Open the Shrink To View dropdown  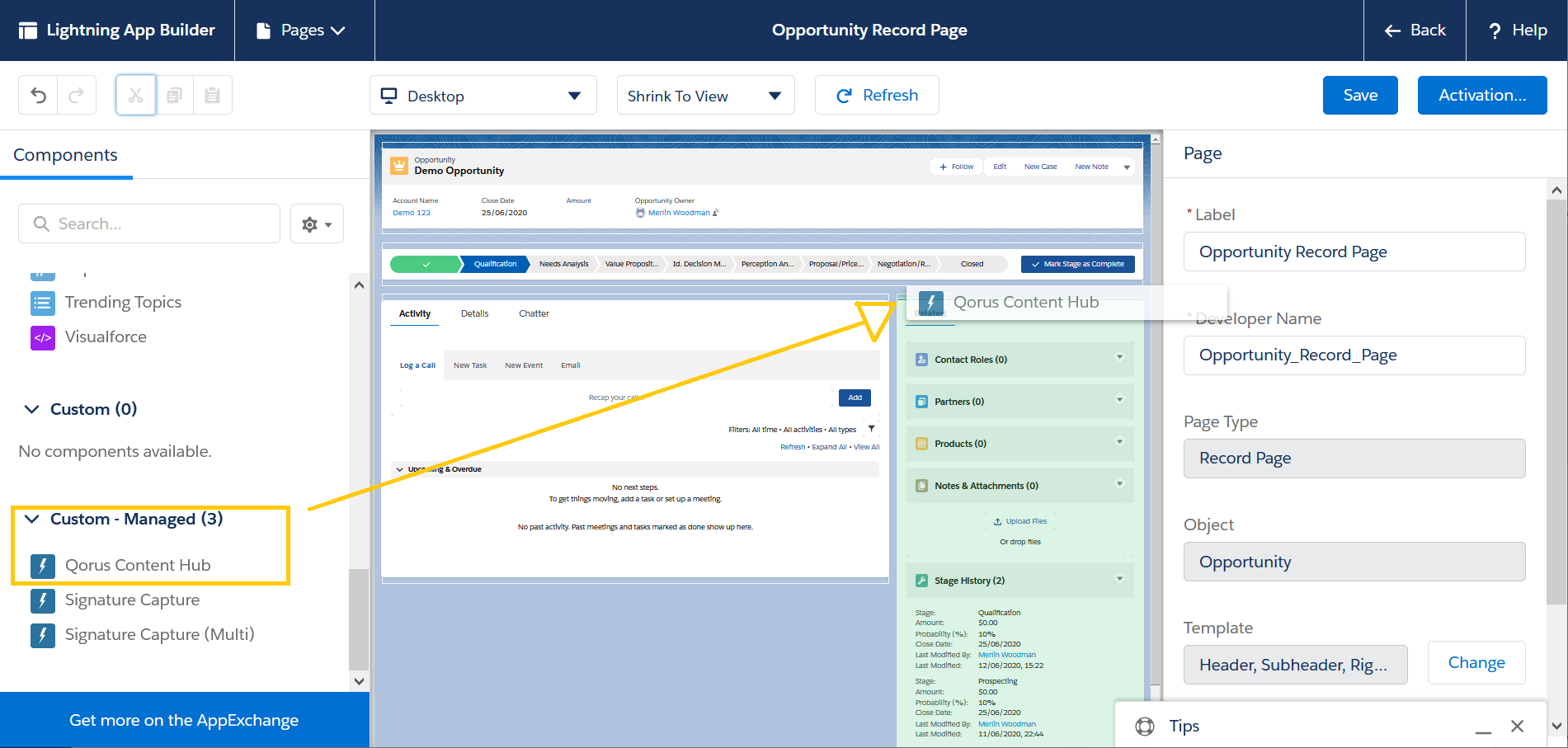pos(705,96)
